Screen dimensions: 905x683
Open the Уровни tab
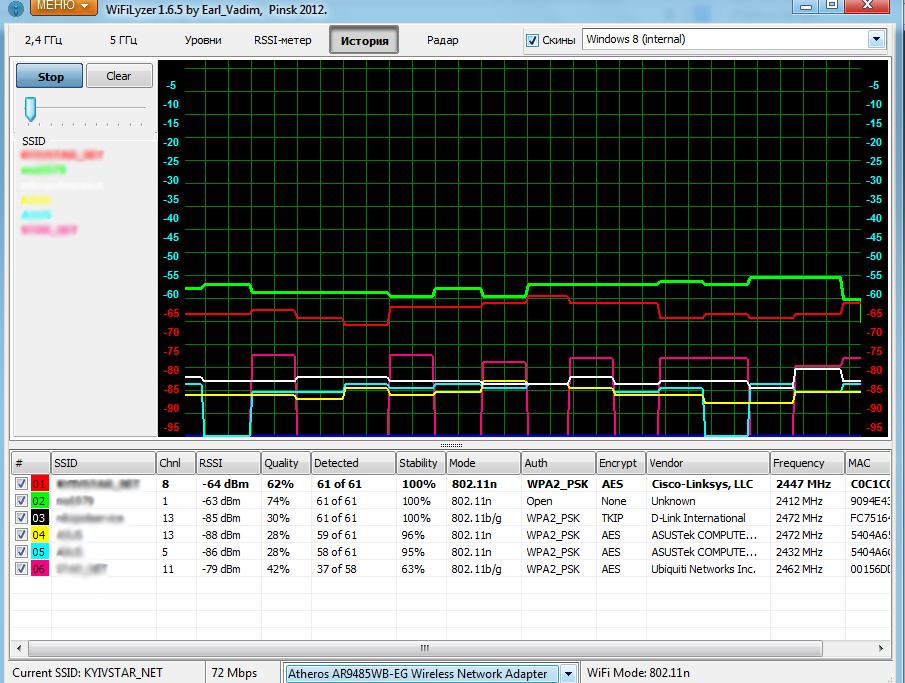203,40
